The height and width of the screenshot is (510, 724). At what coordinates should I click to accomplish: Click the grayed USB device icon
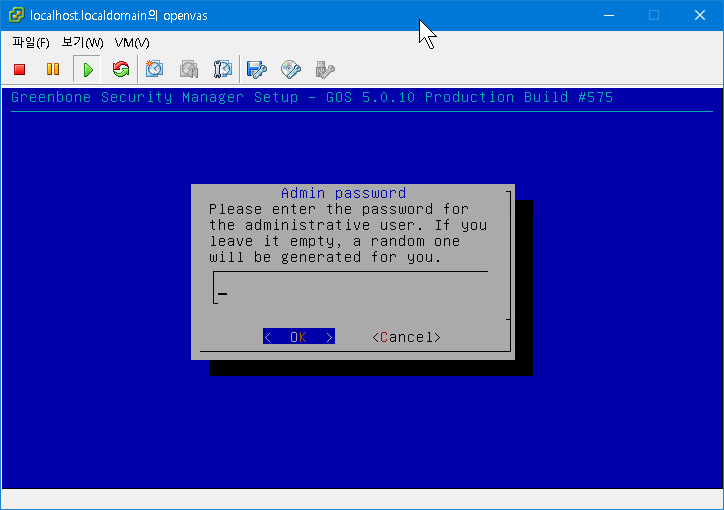325,69
